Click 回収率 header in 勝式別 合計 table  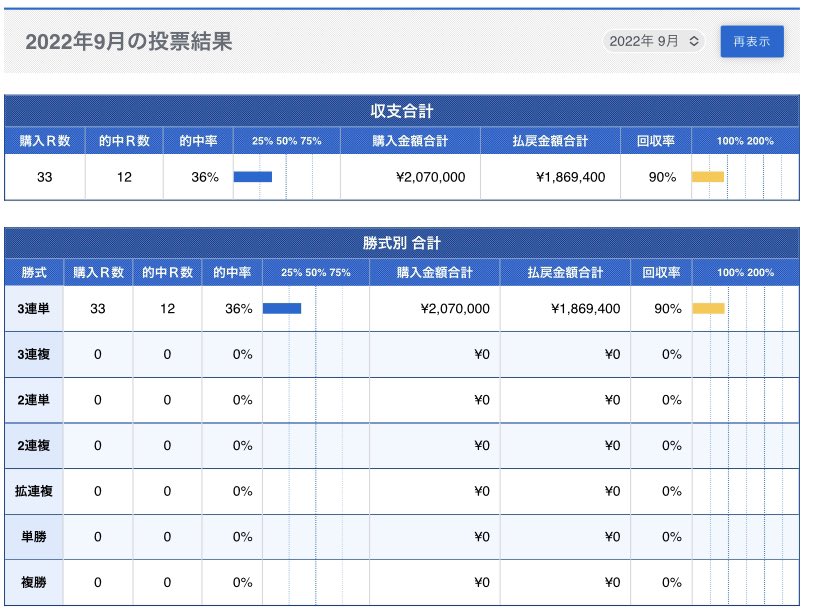click(x=661, y=272)
